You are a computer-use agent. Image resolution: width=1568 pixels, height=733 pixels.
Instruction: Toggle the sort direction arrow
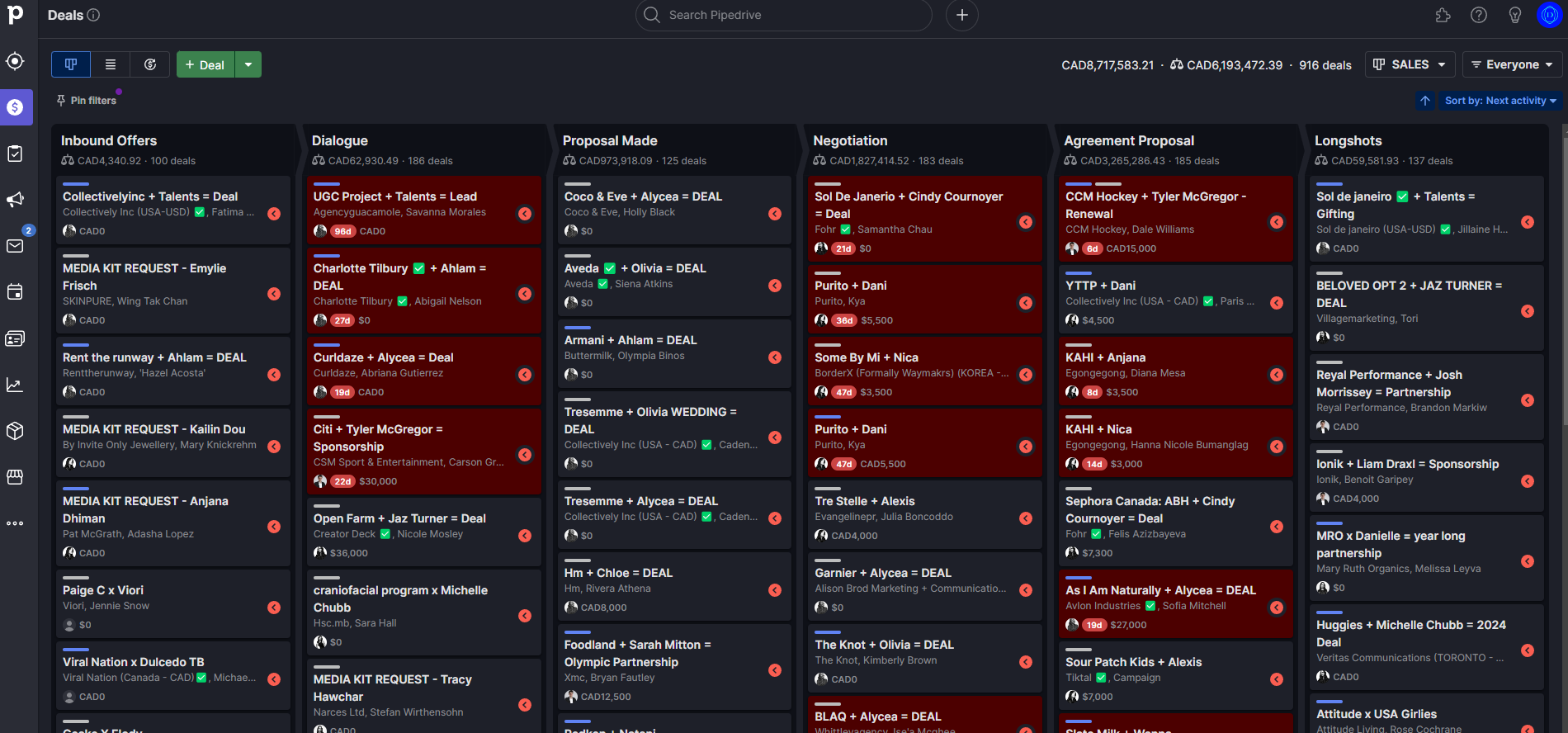click(x=1425, y=101)
